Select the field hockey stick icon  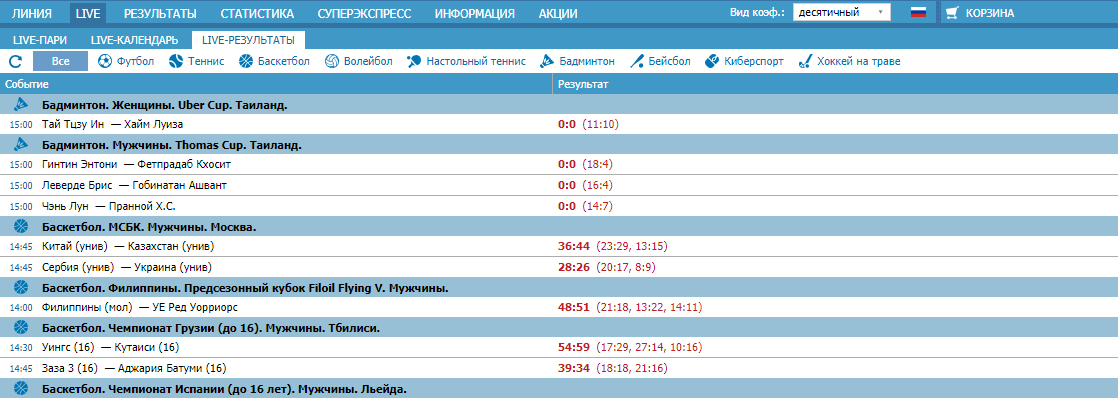[x=805, y=61]
